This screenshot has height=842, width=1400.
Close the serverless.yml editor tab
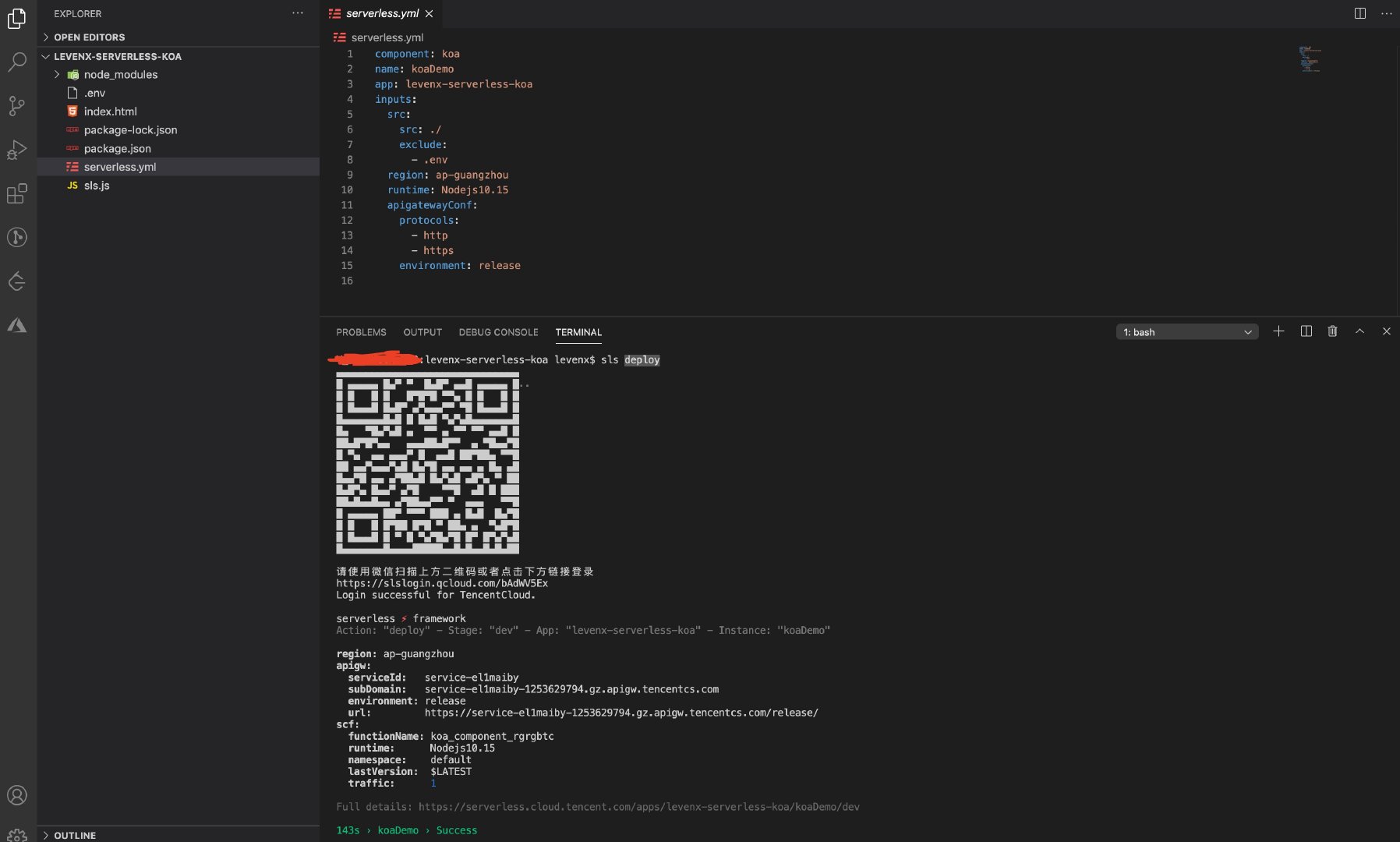click(429, 13)
